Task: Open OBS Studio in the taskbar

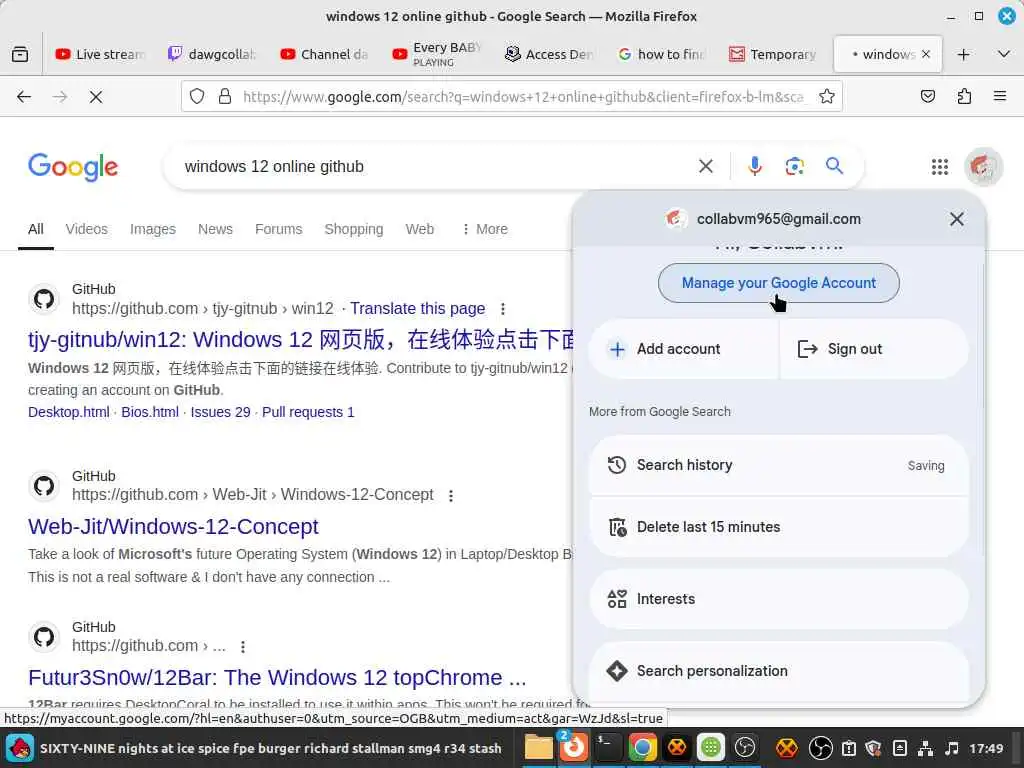Action: [744, 748]
